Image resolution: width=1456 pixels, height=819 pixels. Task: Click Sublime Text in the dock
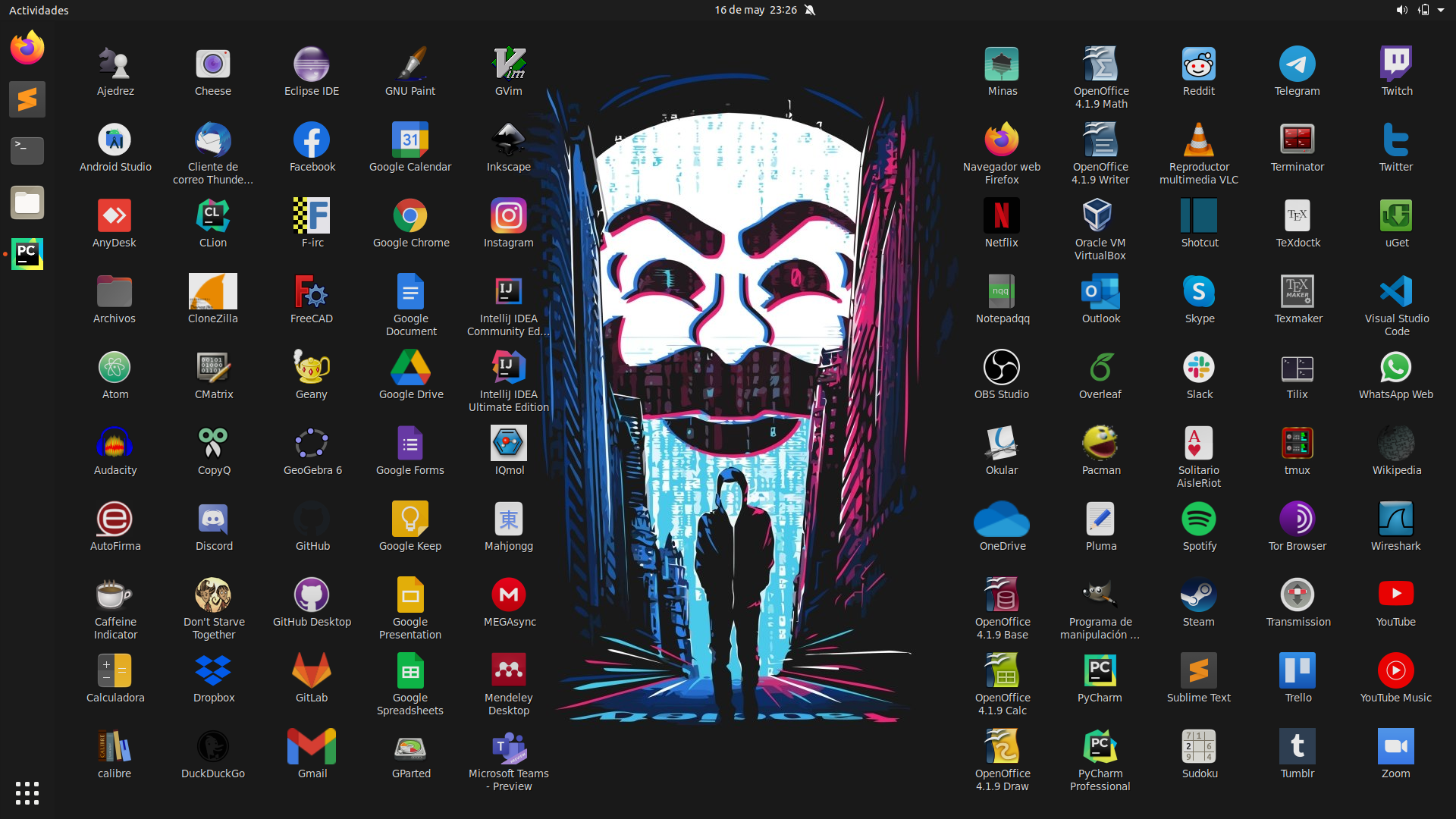(x=27, y=99)
